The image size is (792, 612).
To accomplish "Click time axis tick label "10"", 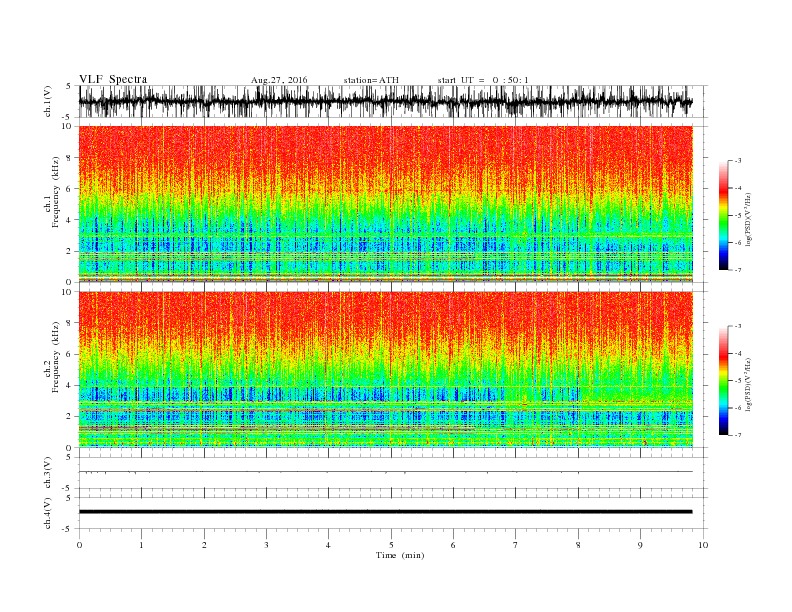I will click(x=703, y=545).
